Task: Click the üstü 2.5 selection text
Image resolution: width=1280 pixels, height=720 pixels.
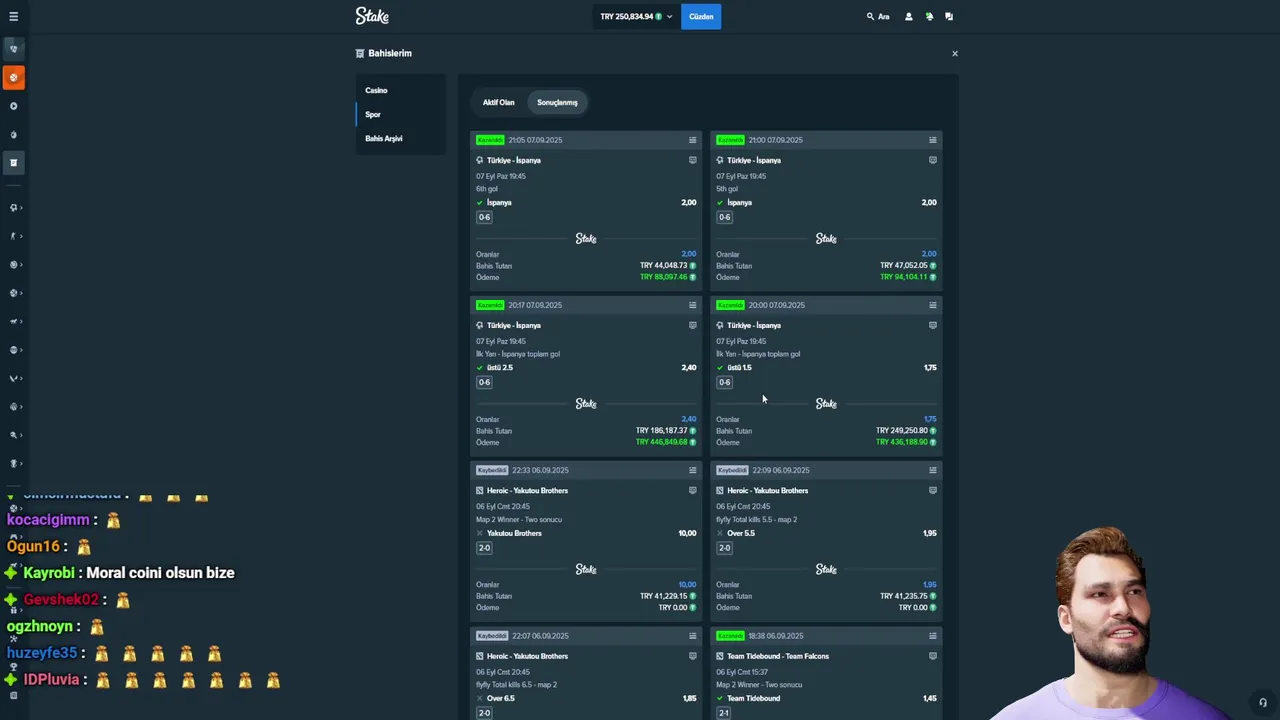Action: click(x=500, y=367)
